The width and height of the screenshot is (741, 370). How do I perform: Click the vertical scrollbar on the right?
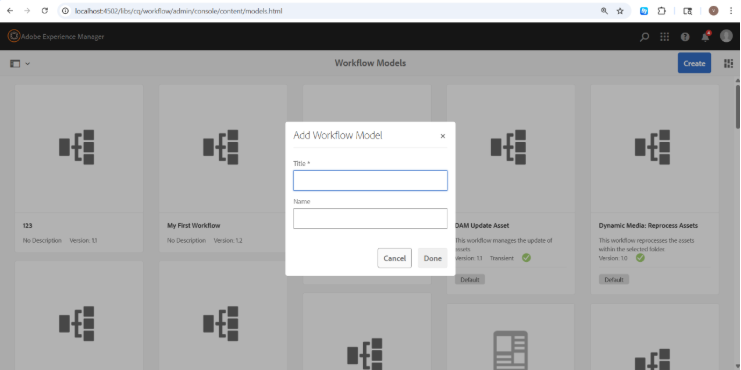738,106
